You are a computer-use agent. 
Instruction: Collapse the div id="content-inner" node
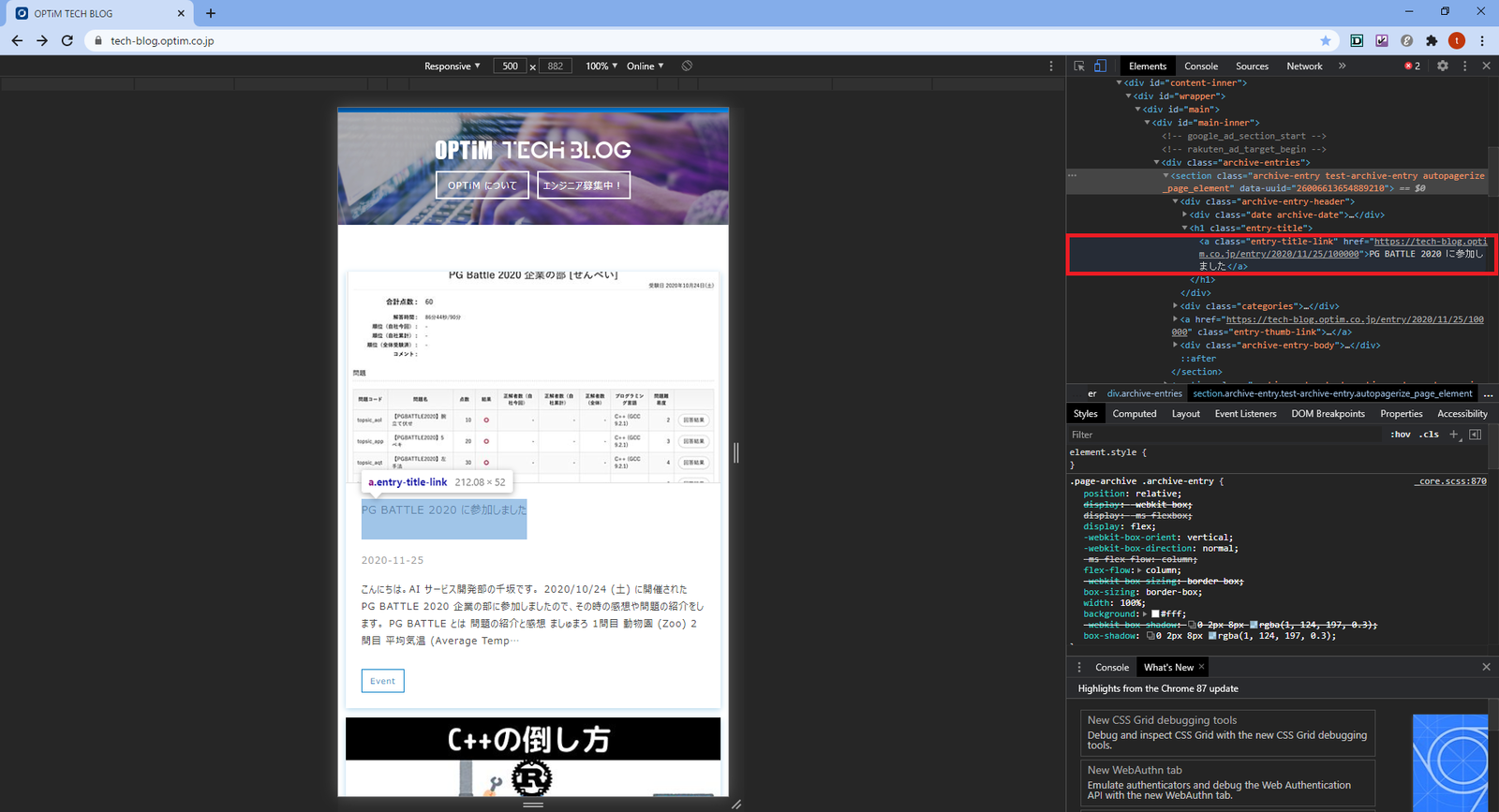point(1119,82)
